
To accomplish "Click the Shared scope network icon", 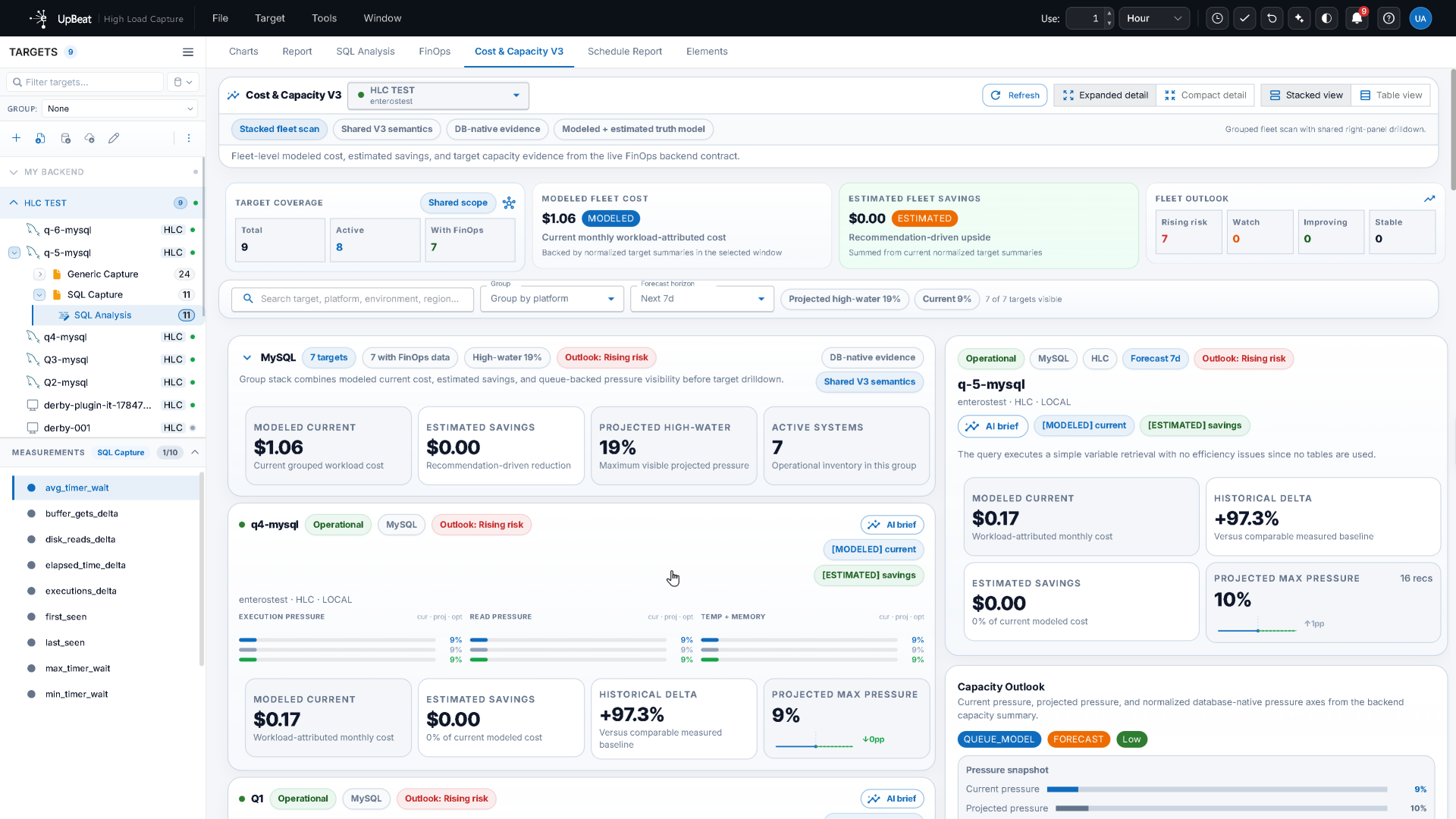I will [509, 203].
